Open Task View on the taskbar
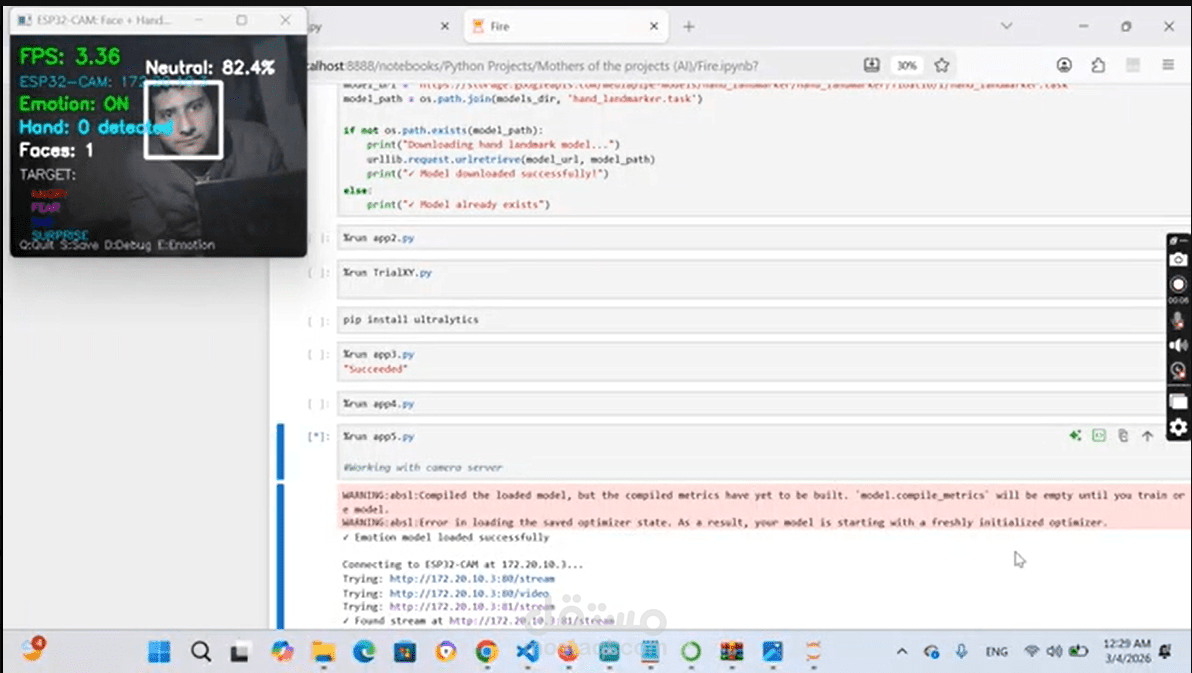 (x=240, y=652)
